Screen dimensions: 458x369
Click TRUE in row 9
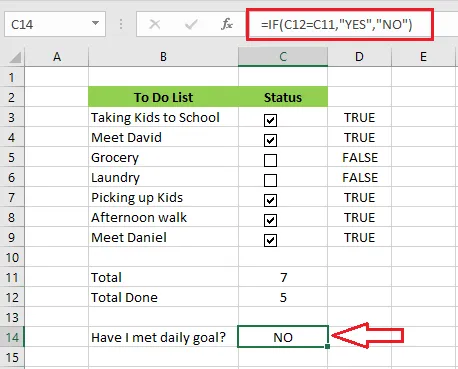click(359, 237)
